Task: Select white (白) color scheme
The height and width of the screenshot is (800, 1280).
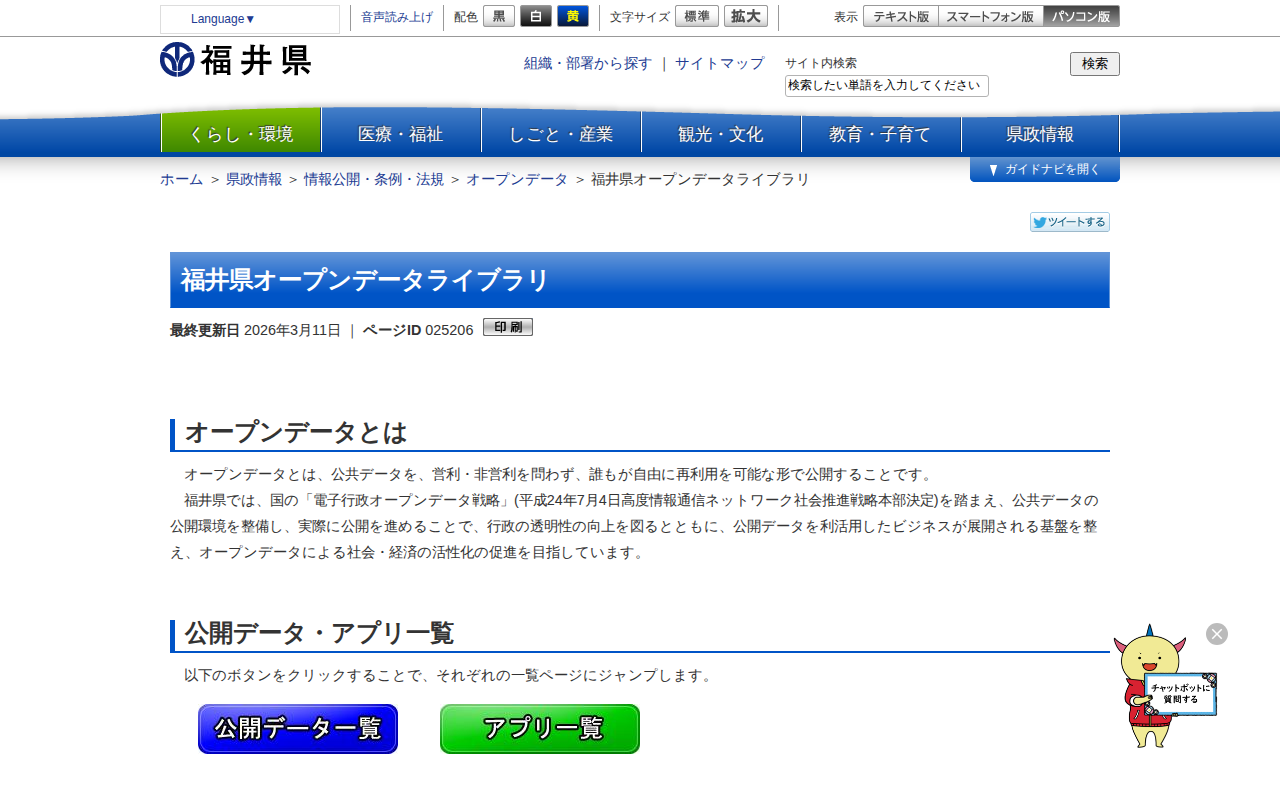Action: point(536,16)
